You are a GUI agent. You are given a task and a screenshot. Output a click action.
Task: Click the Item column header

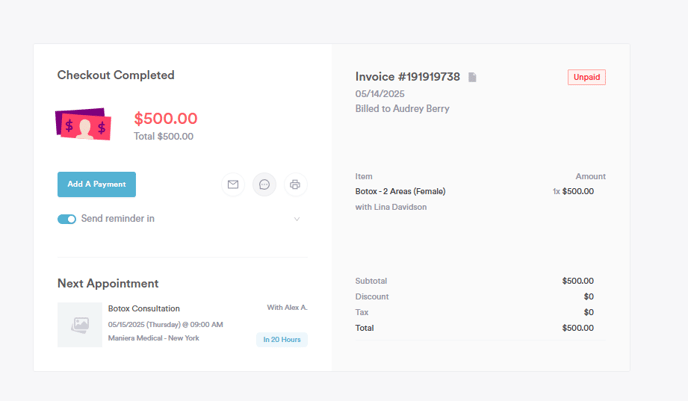coord(364,176)
